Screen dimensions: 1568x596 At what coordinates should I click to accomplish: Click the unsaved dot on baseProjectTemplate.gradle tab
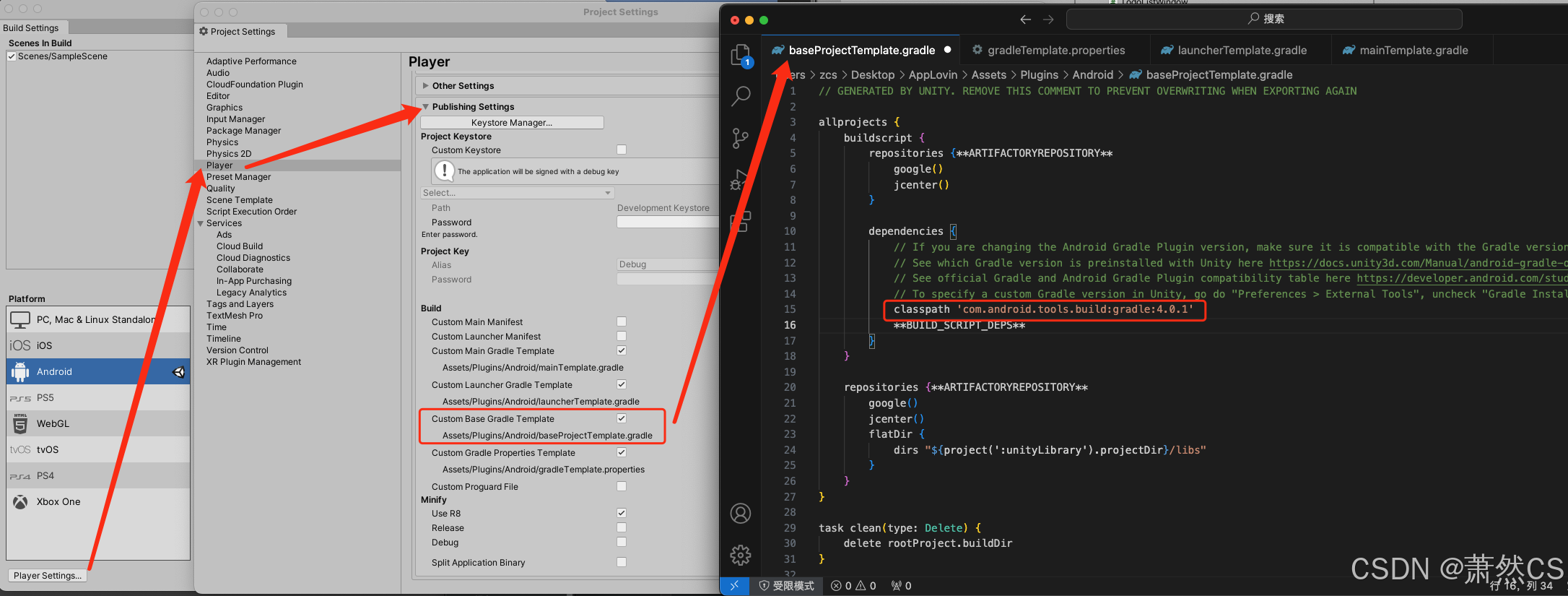coord(947,50)
